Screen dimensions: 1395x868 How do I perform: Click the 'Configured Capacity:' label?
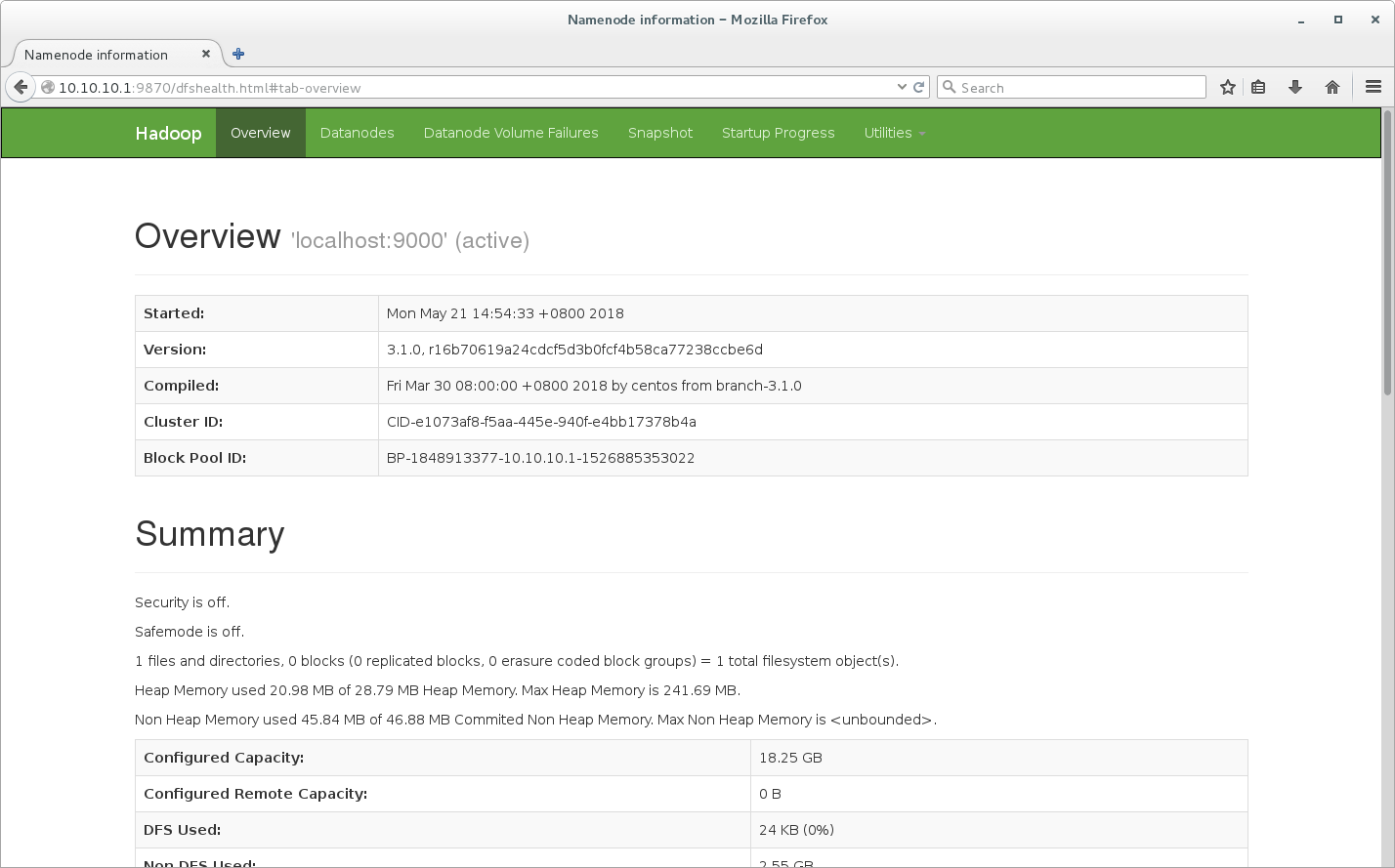click(x=224, y=758)
